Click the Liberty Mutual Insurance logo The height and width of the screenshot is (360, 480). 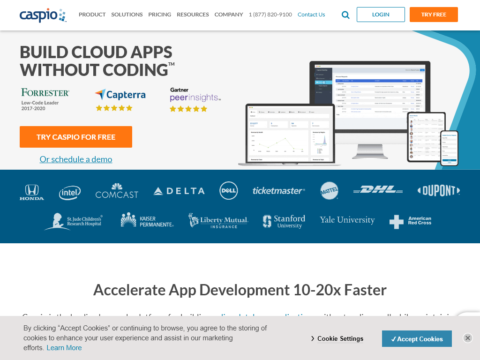click(x=218, y=221)
